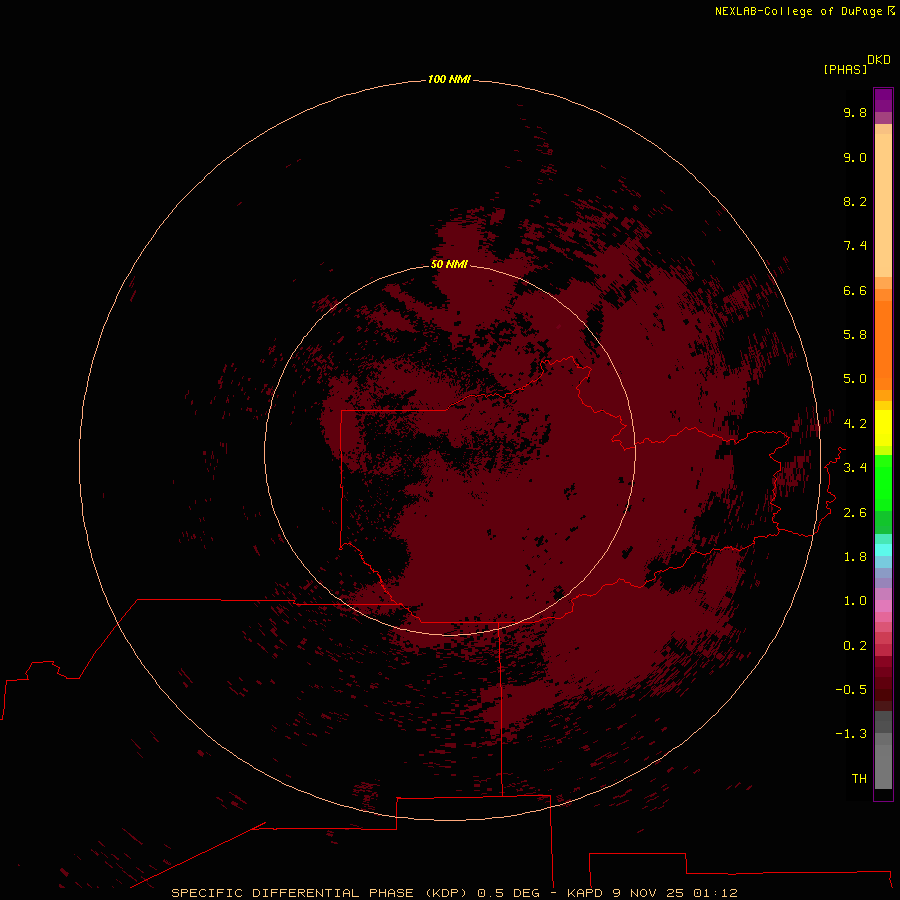Viewport: 900px width, 900px height.
Task: Click the 9.0 value on the color scale
Action: pyautogui.click(x=855, y=157)
